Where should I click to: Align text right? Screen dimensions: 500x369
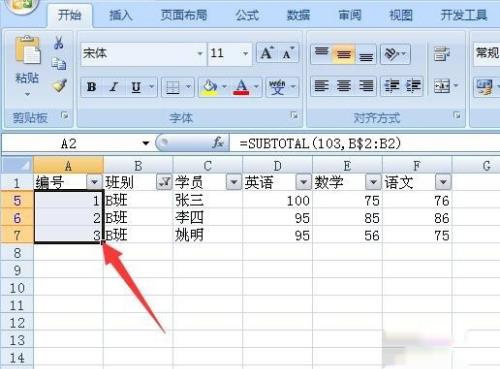366,86
